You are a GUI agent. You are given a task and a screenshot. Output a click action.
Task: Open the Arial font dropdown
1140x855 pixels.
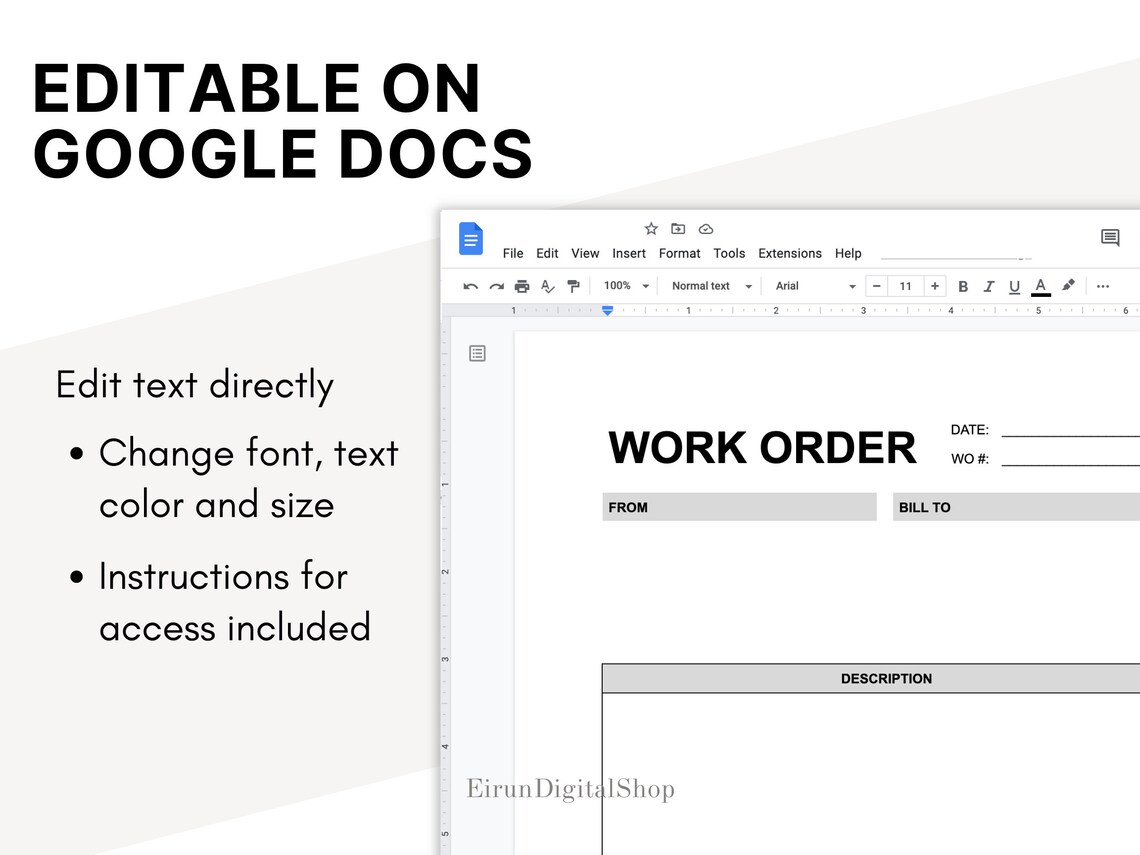(810, 285)
